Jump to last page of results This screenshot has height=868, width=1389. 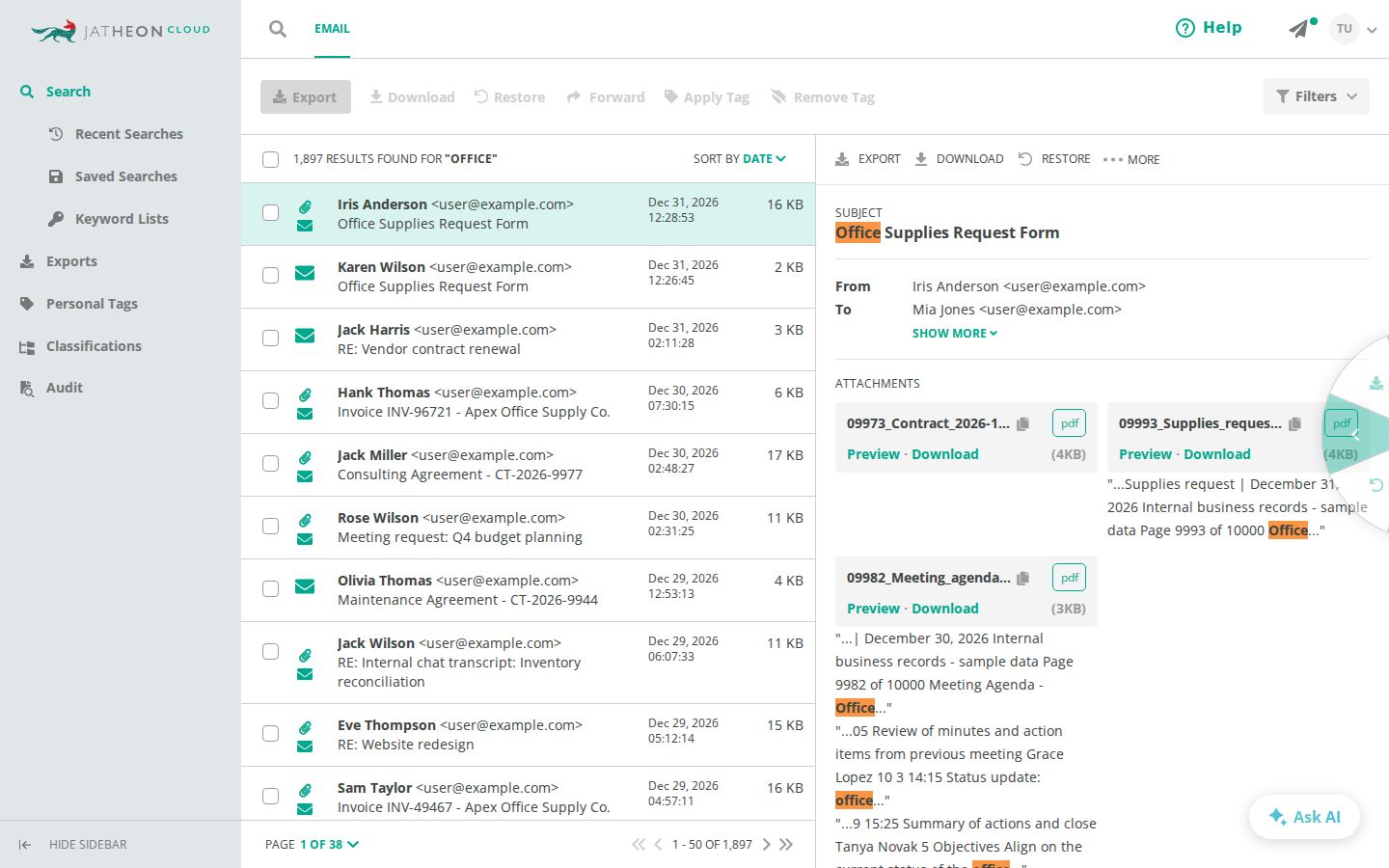tap(786, 844)
